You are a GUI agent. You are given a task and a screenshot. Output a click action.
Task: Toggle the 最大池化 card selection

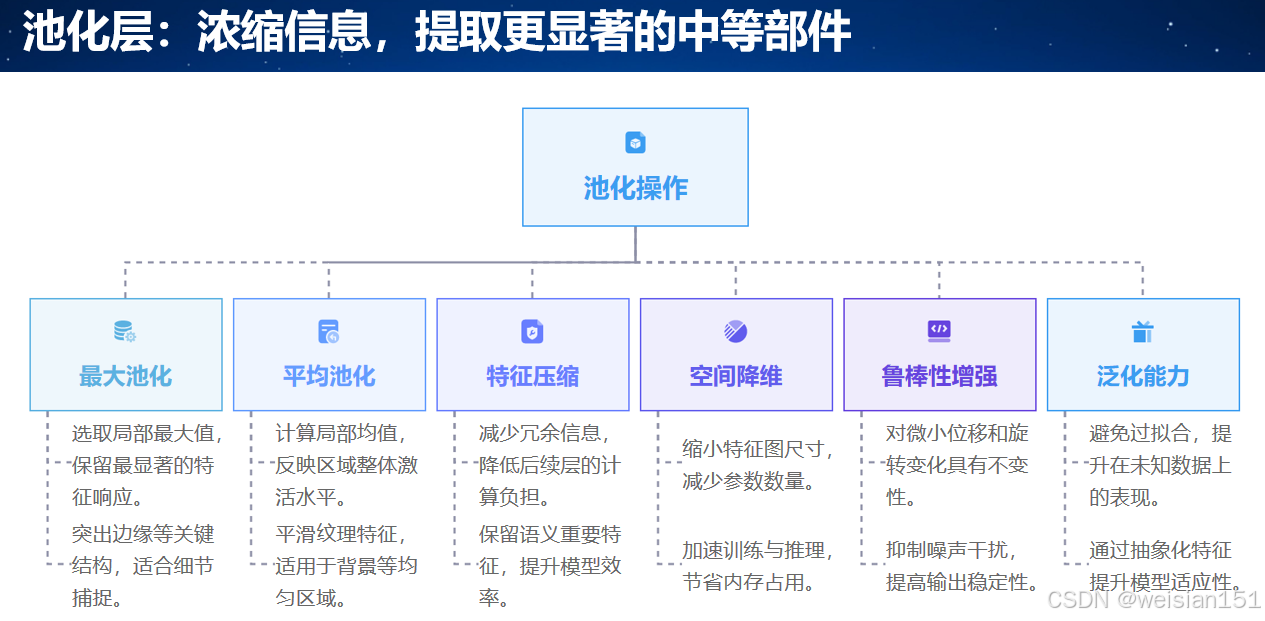pos(126,354)
